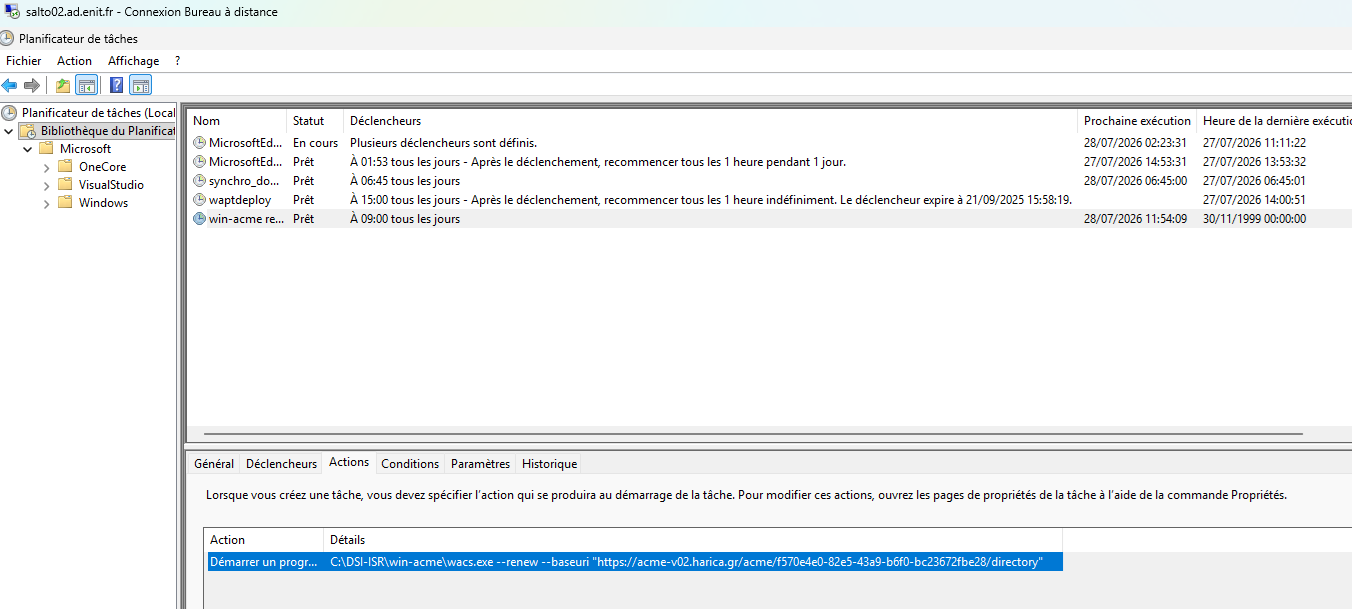This screenshot has width=1352, height=609.
Task: Click the 'À 09:00 tous les jours' trigger cell
Action: point(405,219)
